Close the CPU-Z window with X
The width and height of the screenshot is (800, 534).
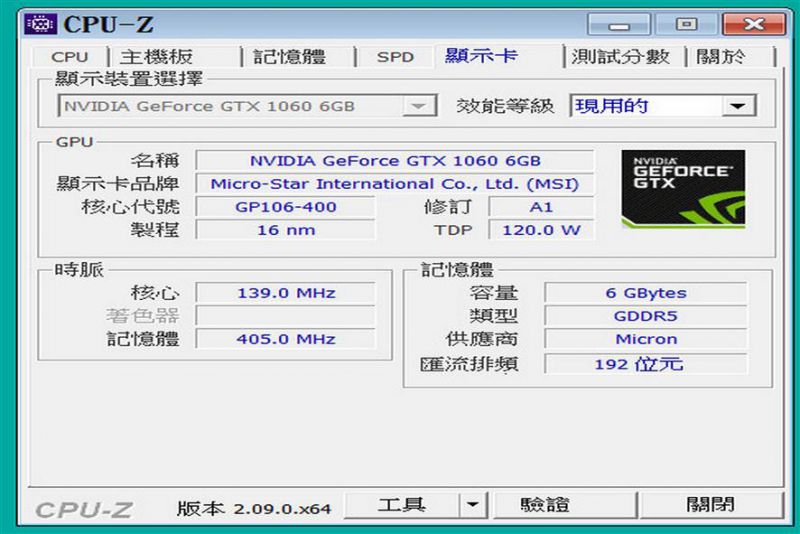754,24
